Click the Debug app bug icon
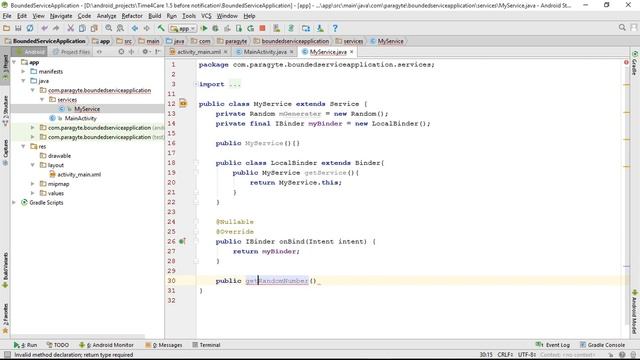Screen dimensions: 640x360 point(216,28)
